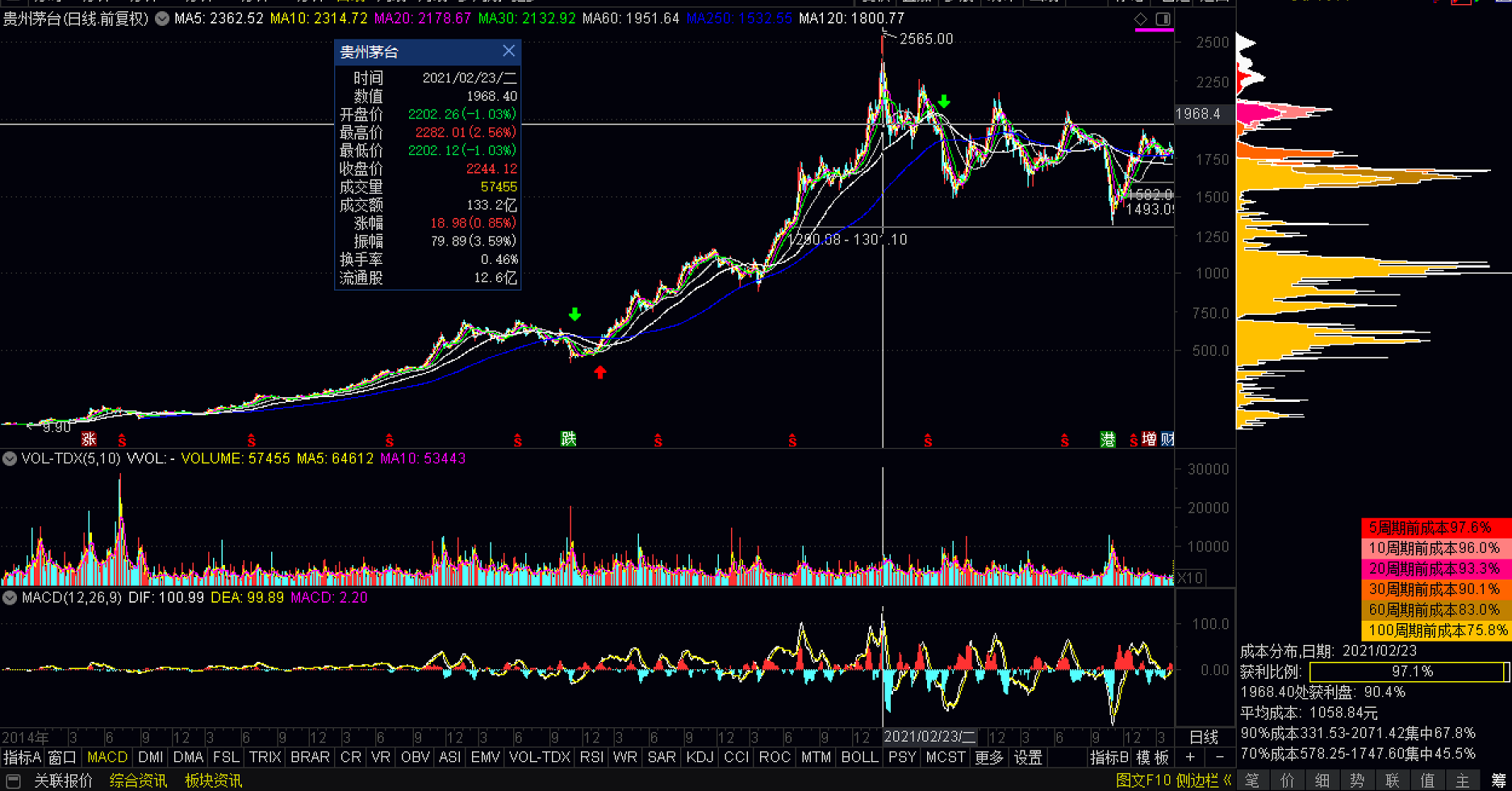Expand the main chart indicator dropdown arrow
The image size is (1512, 791).
tap(162, 18)
